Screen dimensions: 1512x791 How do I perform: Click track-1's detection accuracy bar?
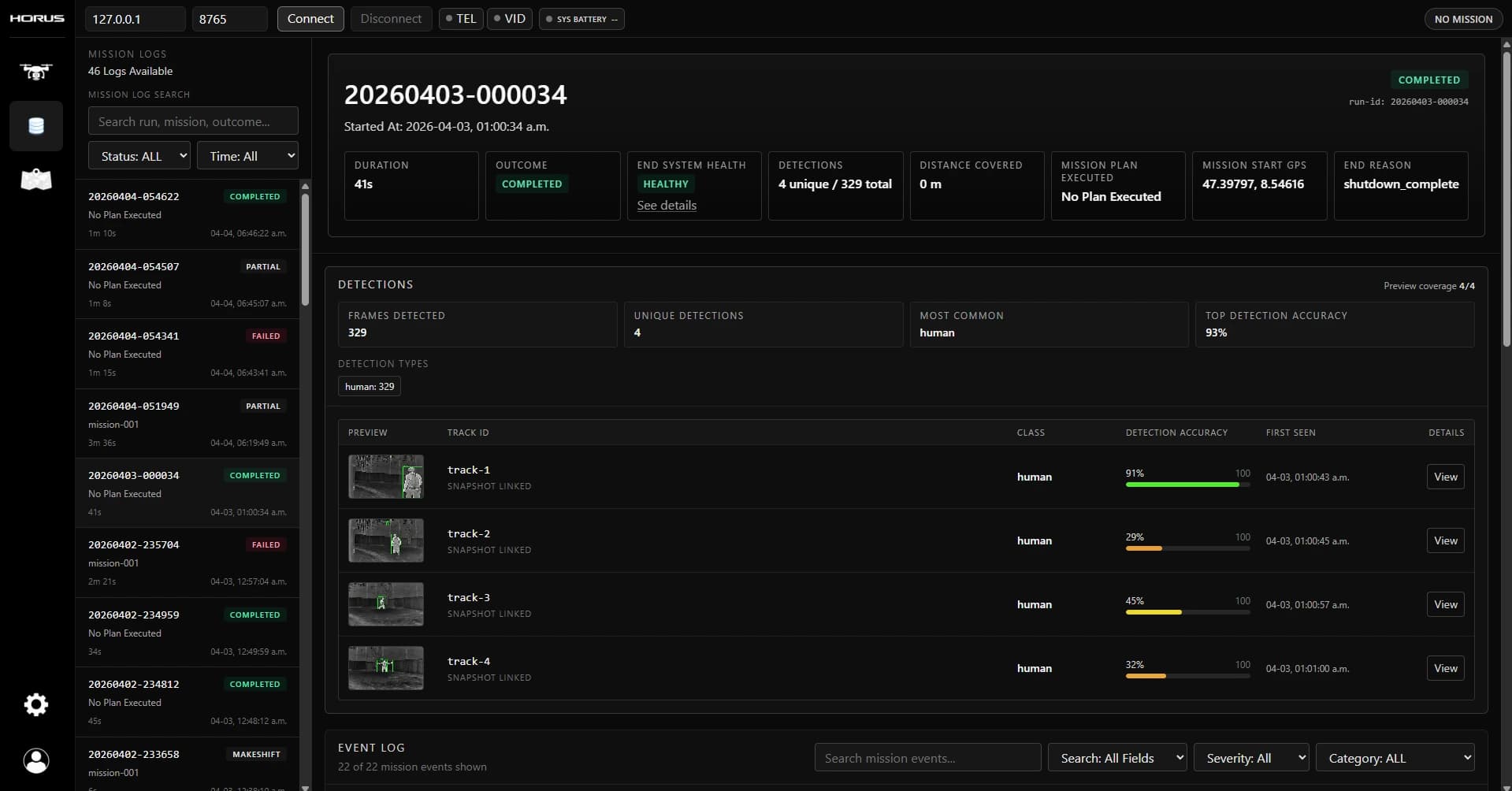1186,485
